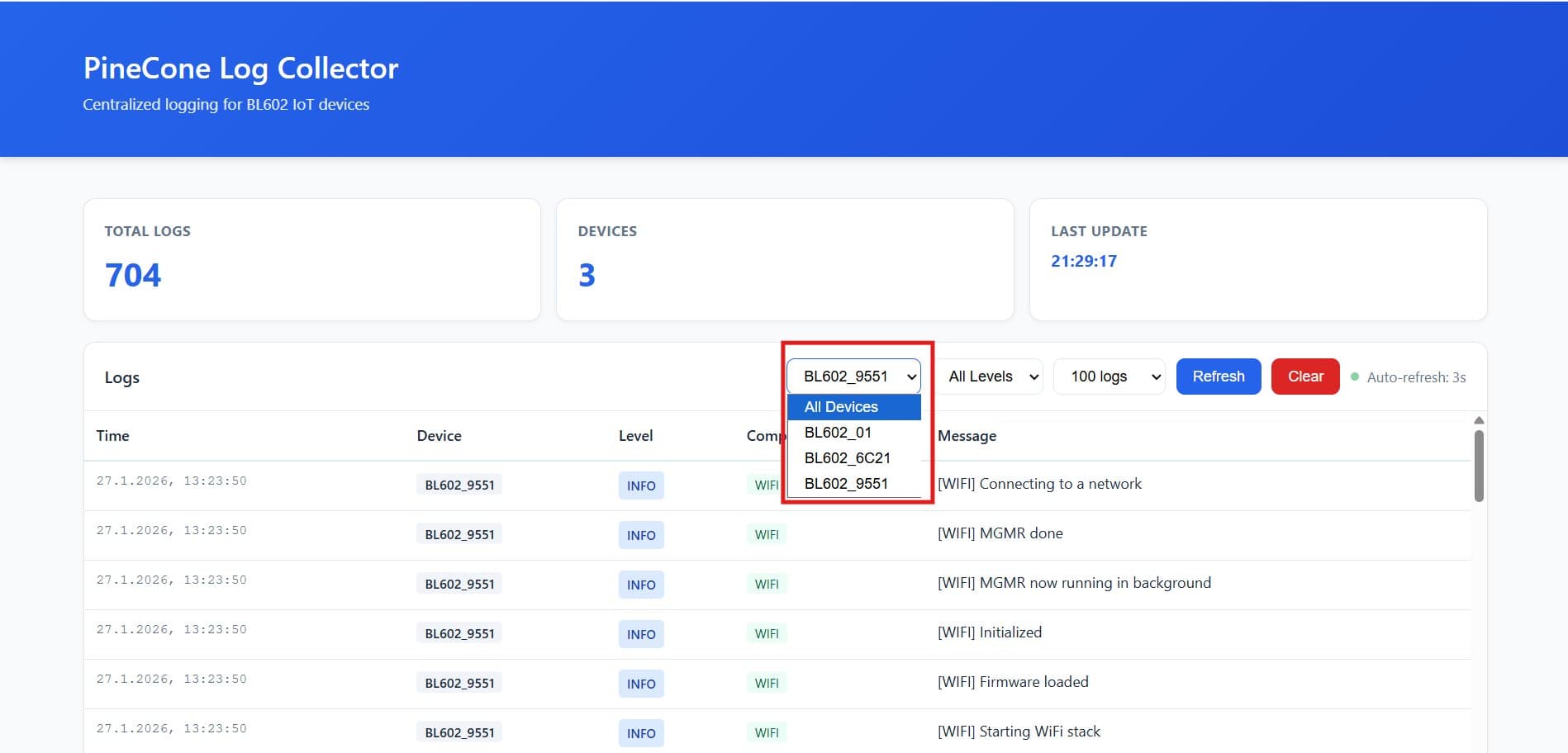
Task: Open the All Levels filter dropdown
Action: click(x=991, y=376)
